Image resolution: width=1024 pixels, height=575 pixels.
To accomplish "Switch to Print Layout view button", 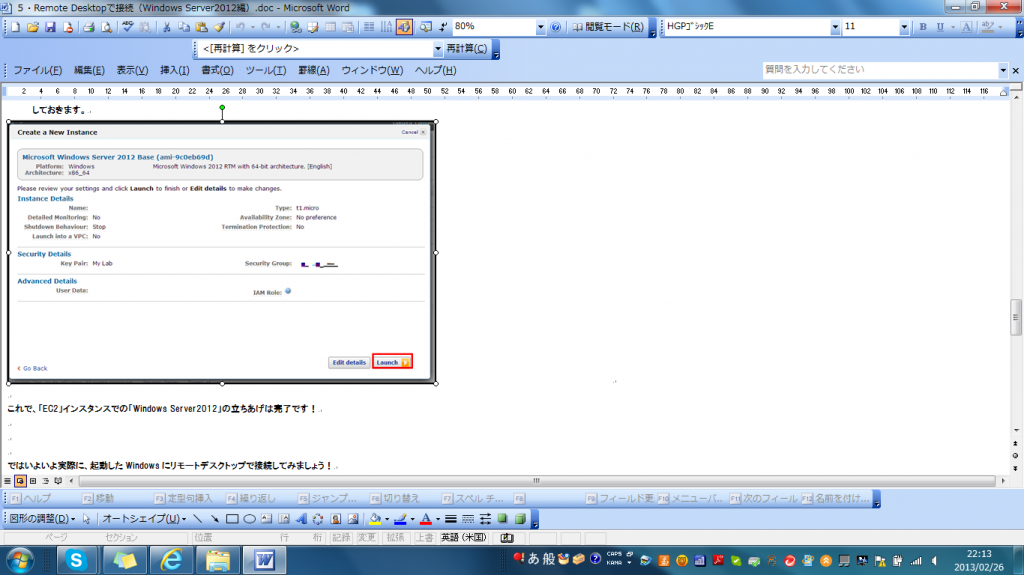I will click(33, 481).
